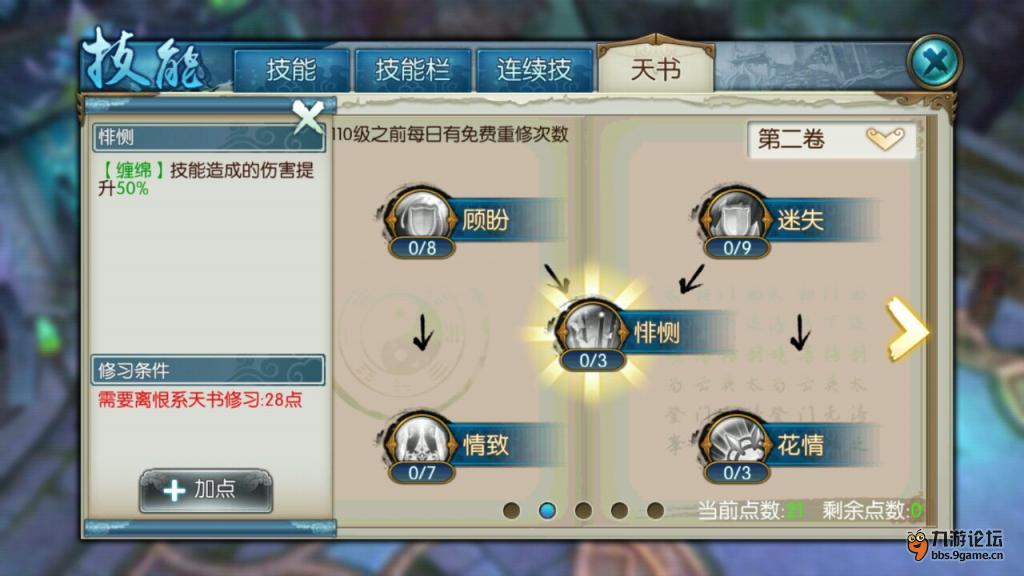Open the 第二卷 volume dropdown
The width and height of the screenshot is (1024, 576).
click(831, 140)
